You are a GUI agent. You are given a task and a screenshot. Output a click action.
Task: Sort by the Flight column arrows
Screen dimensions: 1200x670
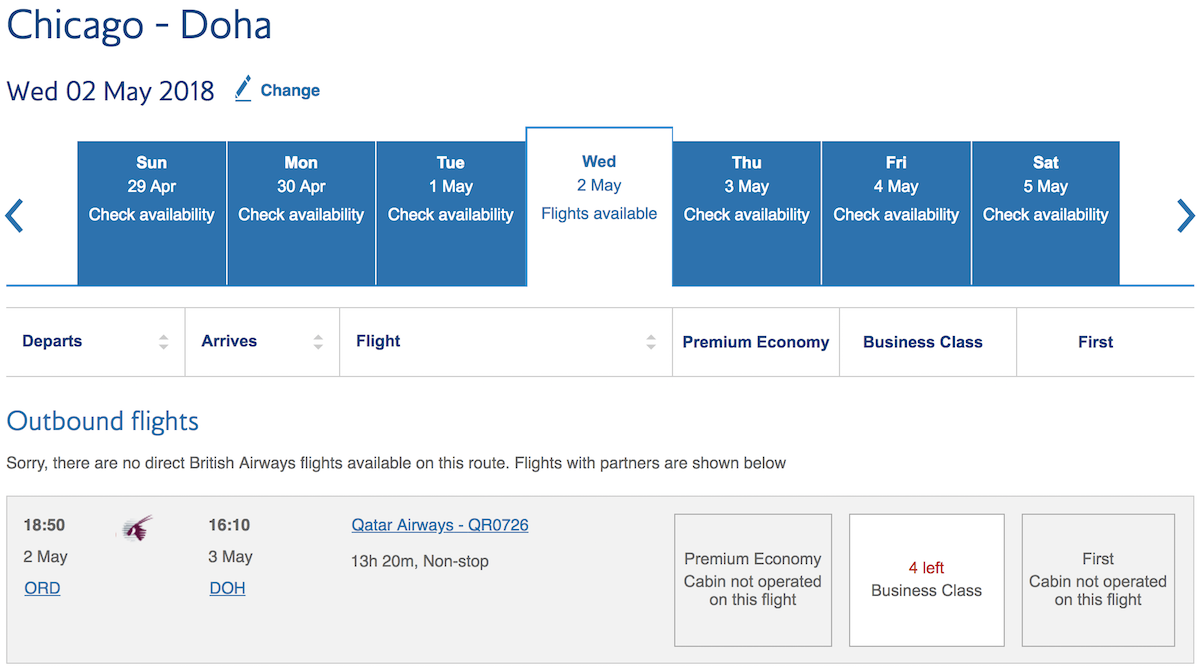(x=651, y=342)
